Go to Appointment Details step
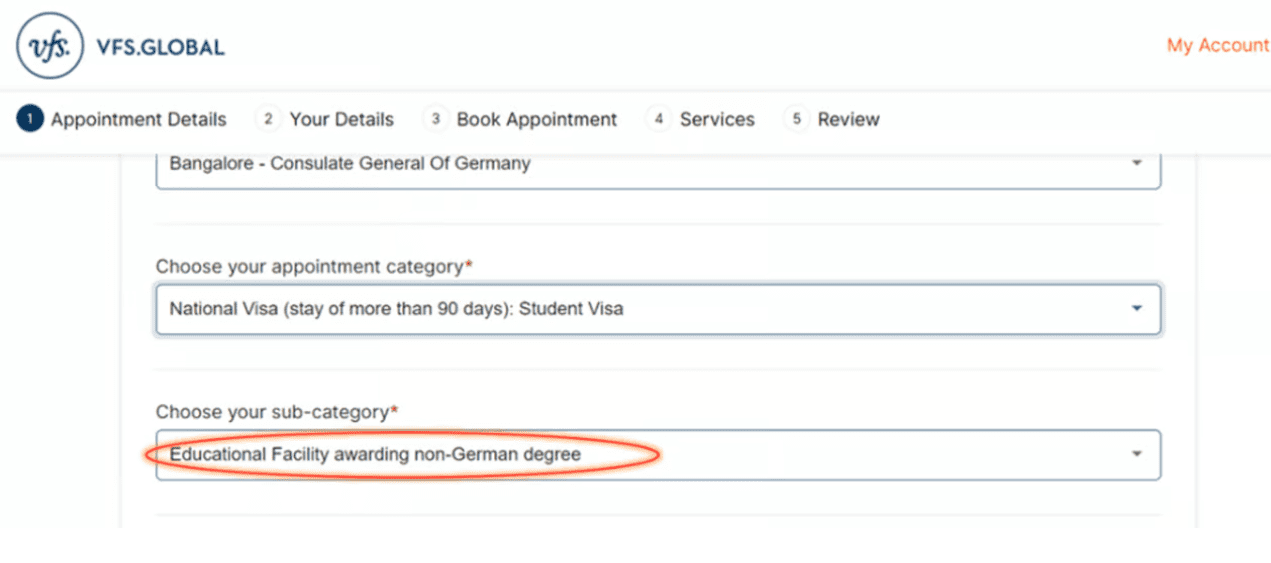 [139, 120]
